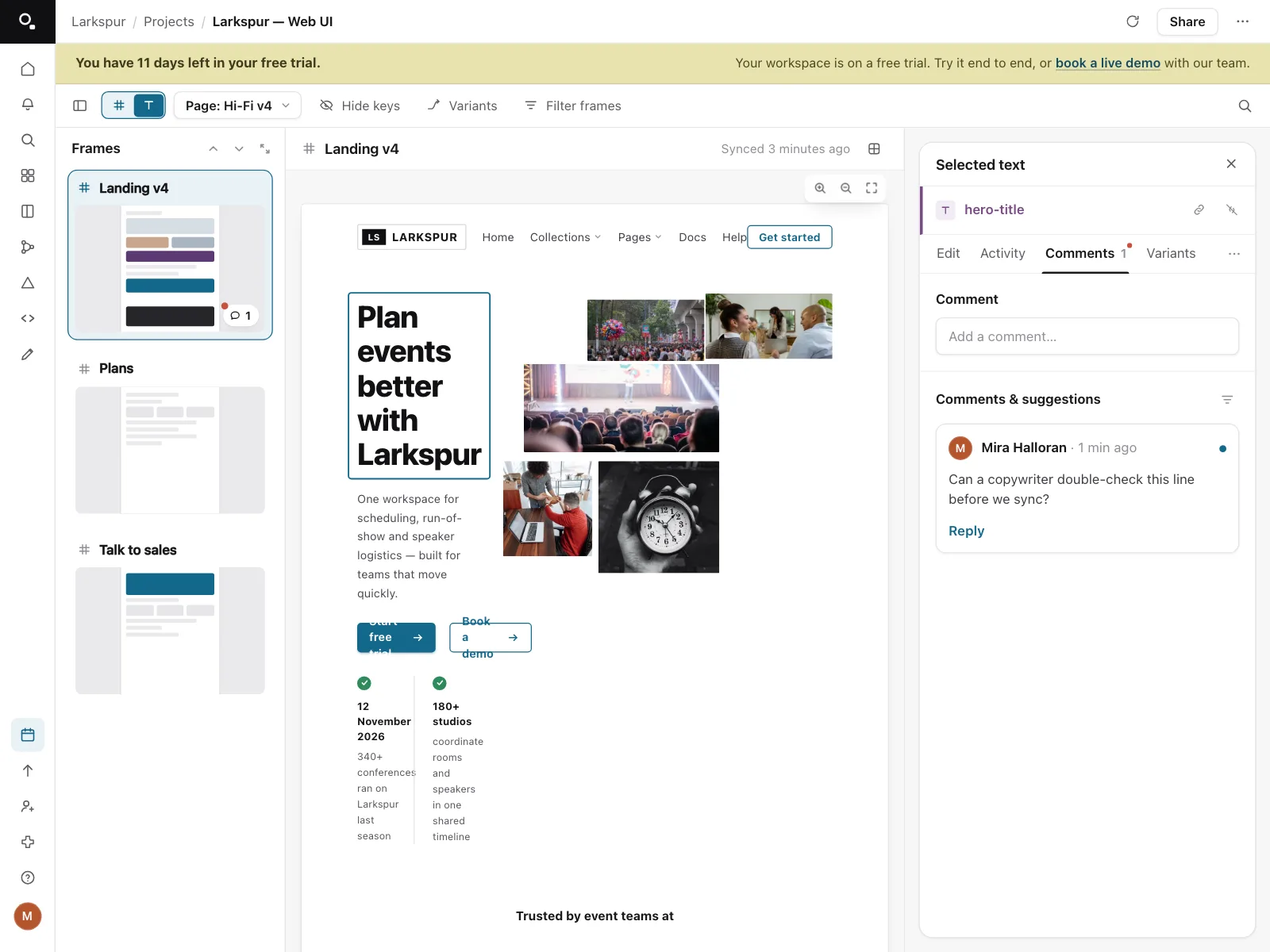Open the code brackets icon in sidebar
Screen dimensions: 1270x952
point(28,318)
